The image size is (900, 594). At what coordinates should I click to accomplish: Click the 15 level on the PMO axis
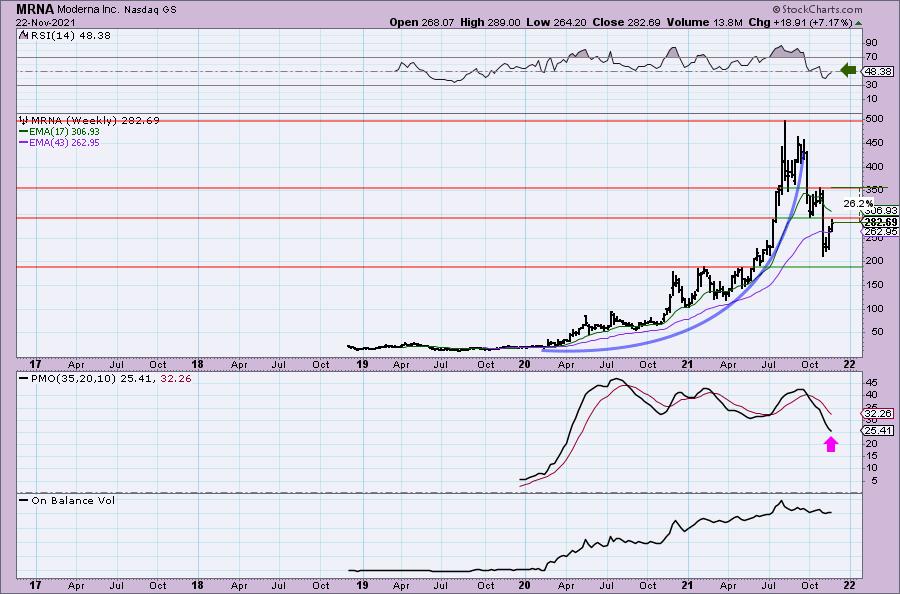[871, 456]
